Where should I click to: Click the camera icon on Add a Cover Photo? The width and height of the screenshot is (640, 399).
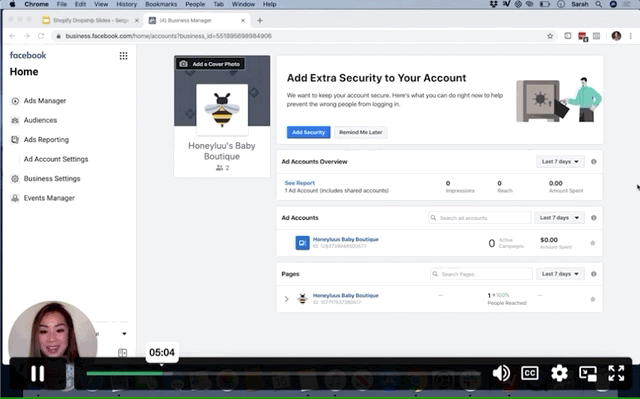[x=184, y=64]
